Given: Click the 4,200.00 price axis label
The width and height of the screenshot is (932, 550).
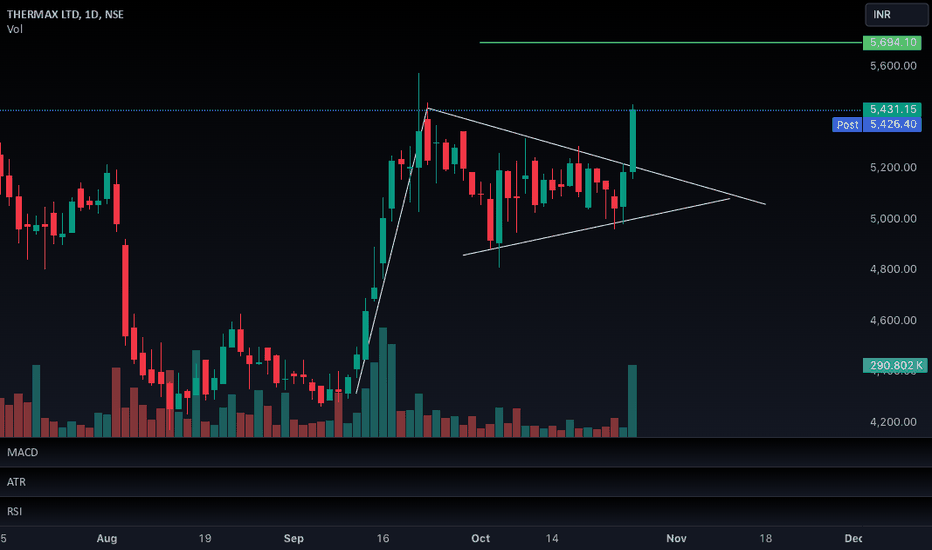Looking at the screenshot, I should click(x=893, y=422).
